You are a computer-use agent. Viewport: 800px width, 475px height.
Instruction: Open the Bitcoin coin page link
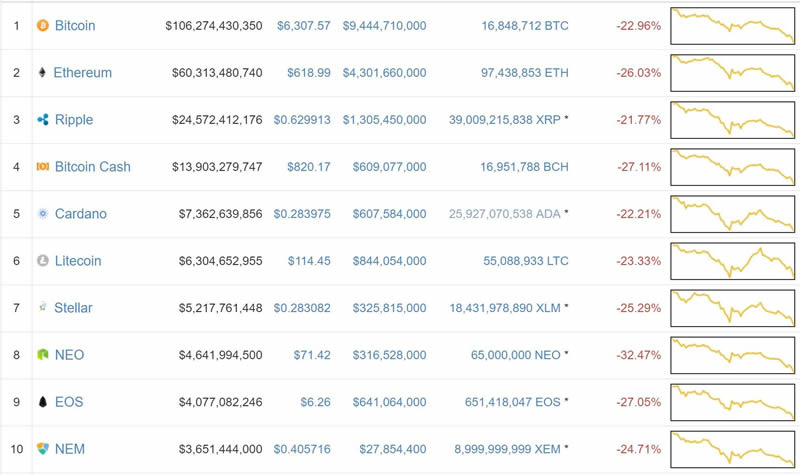(x=75, y=25)
